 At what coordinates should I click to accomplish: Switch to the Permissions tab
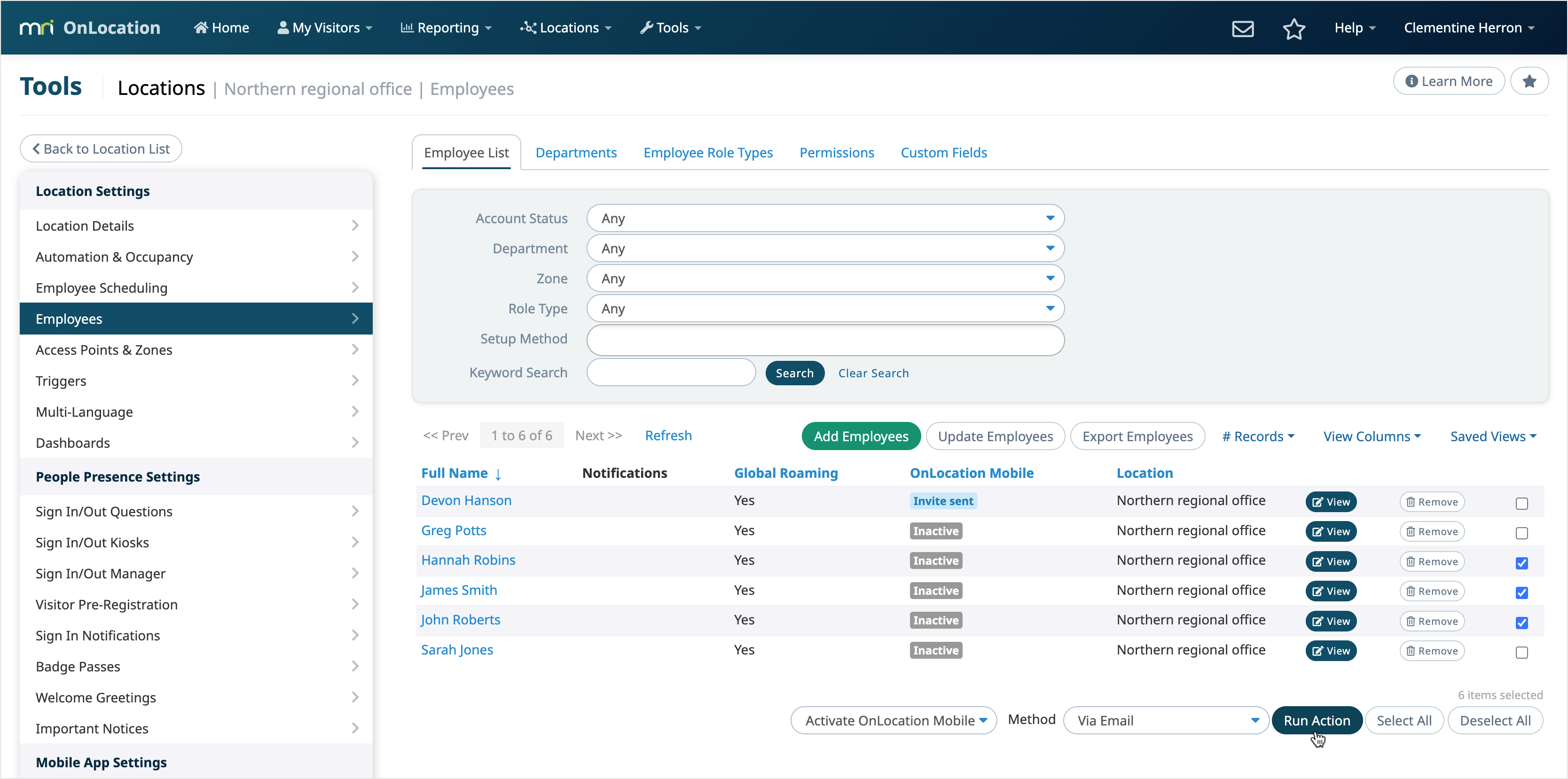click(x=836, y=153)
